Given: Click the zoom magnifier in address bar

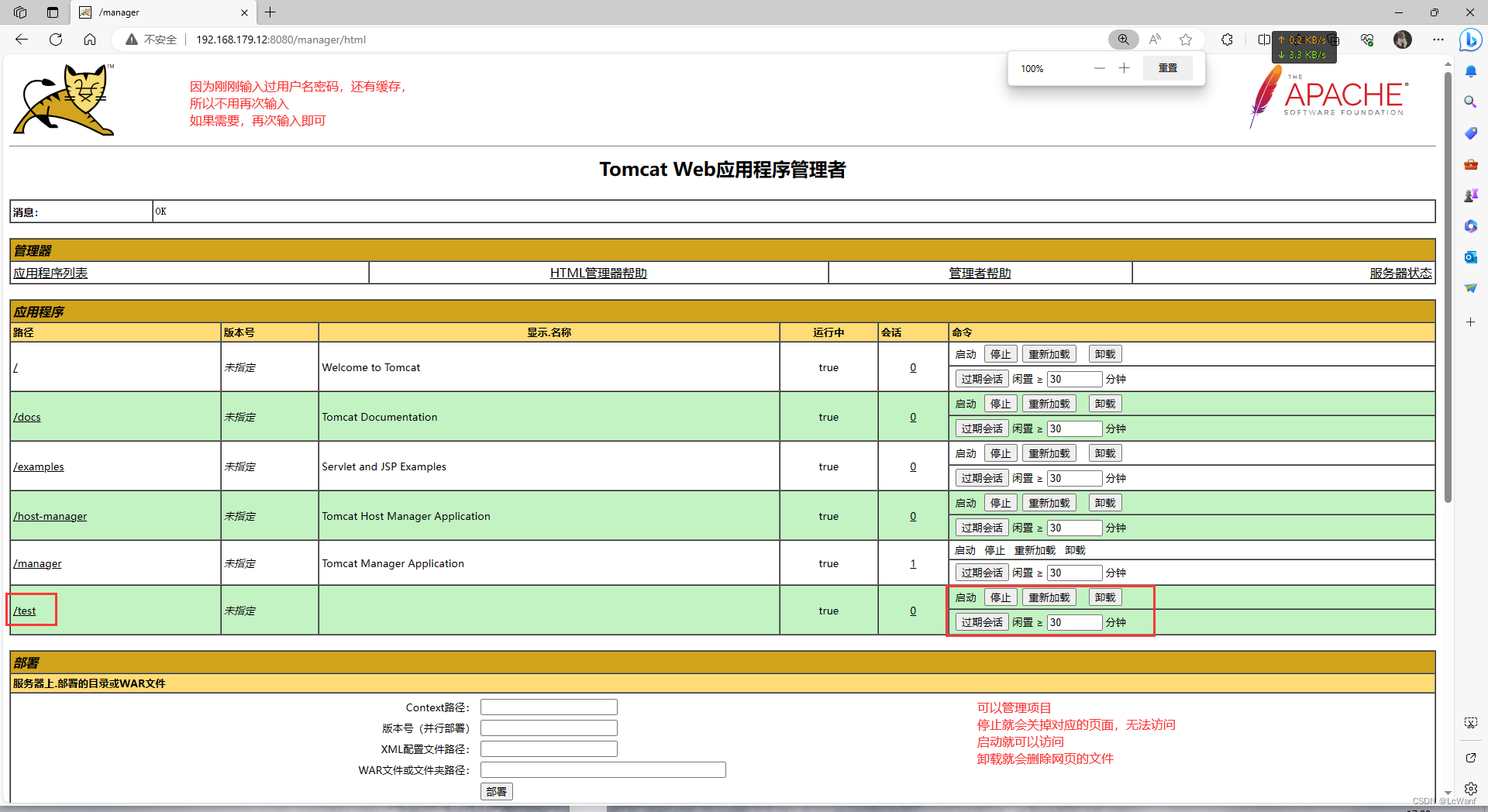Looking at the screenshot, I should click(x=1123, y=40).
